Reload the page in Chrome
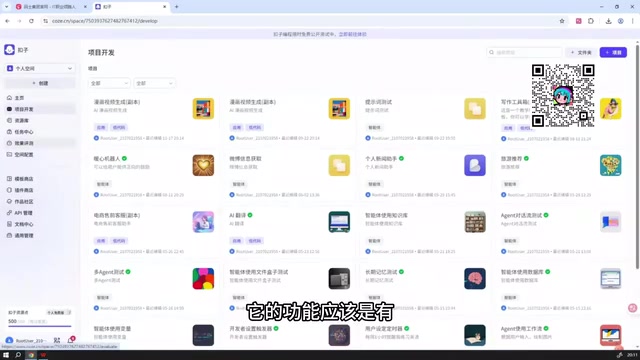Viewport: 640px width, 360px height. coord(31,21)
